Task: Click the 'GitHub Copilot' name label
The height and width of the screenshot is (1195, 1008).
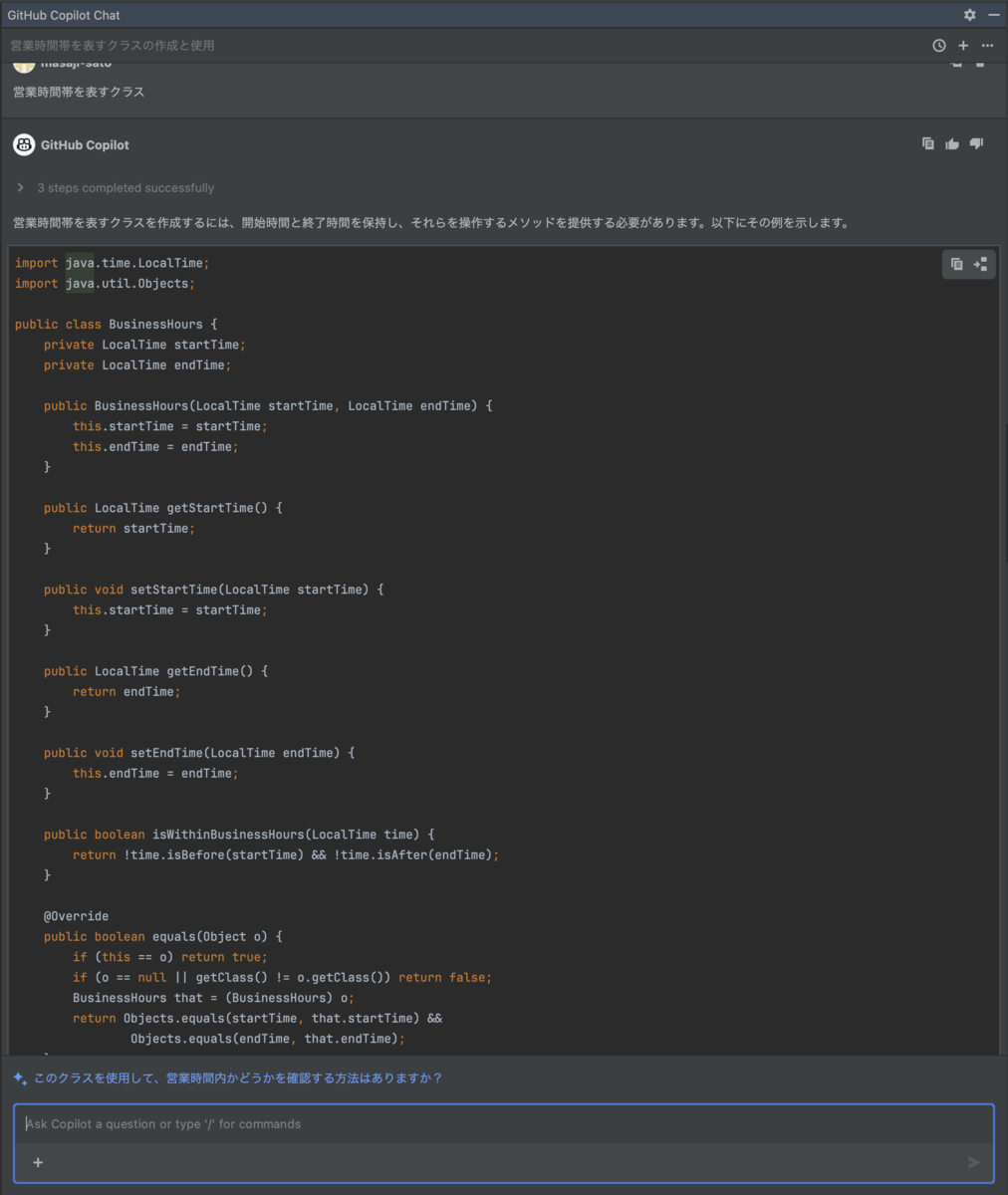Action: point(85,144)
